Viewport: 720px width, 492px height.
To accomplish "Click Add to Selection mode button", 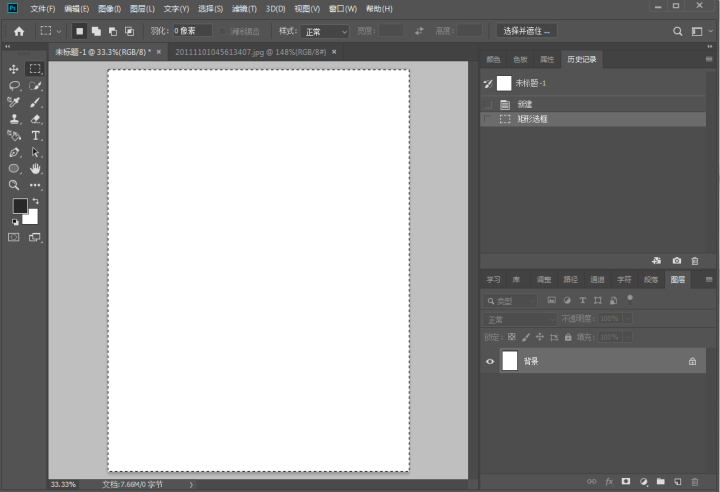I will pyautogui.click(x=96, y=31).
